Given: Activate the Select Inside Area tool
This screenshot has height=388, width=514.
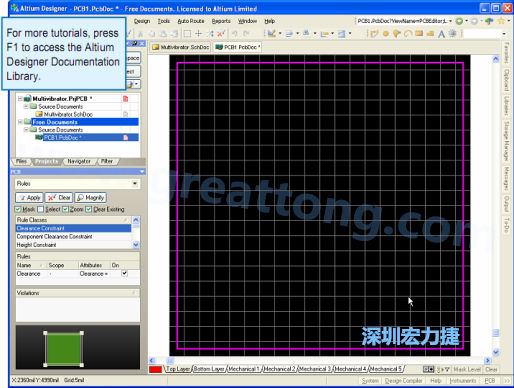Looking at the screenshot, I should pos(187,33).
